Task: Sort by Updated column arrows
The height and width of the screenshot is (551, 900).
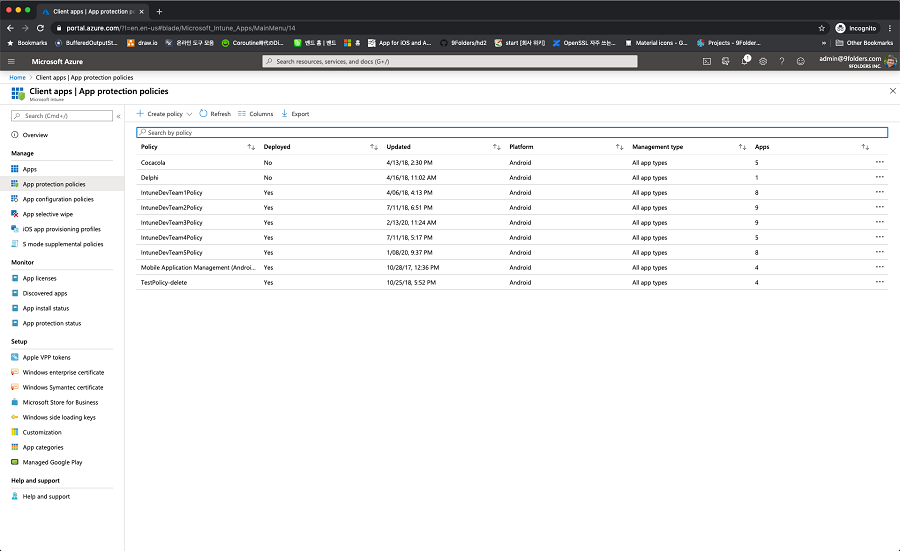Action: coord(496,147)
